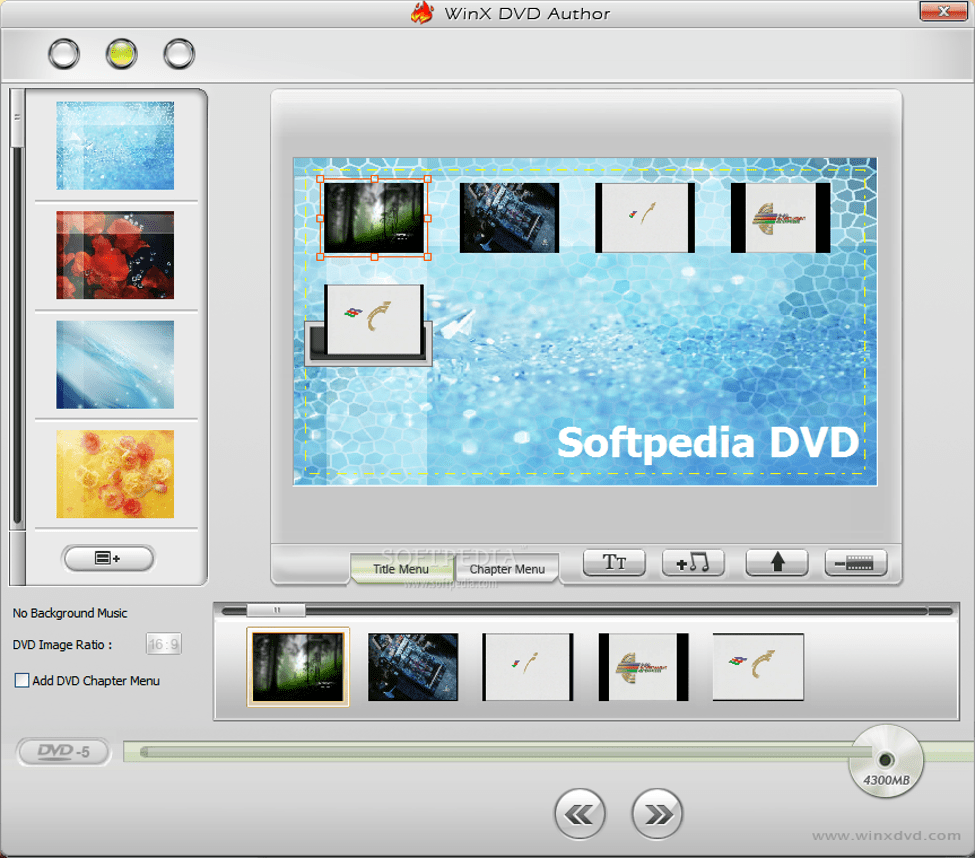Click the No Background Music label
This screenshot has height=858, width=975.
pos(70,613)
